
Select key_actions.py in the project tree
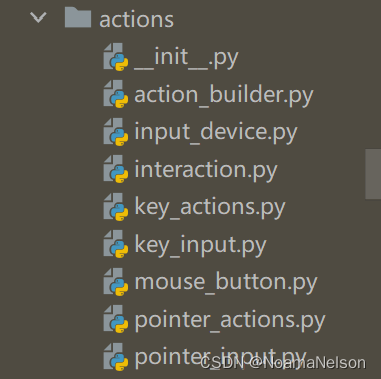coord(210,207)
